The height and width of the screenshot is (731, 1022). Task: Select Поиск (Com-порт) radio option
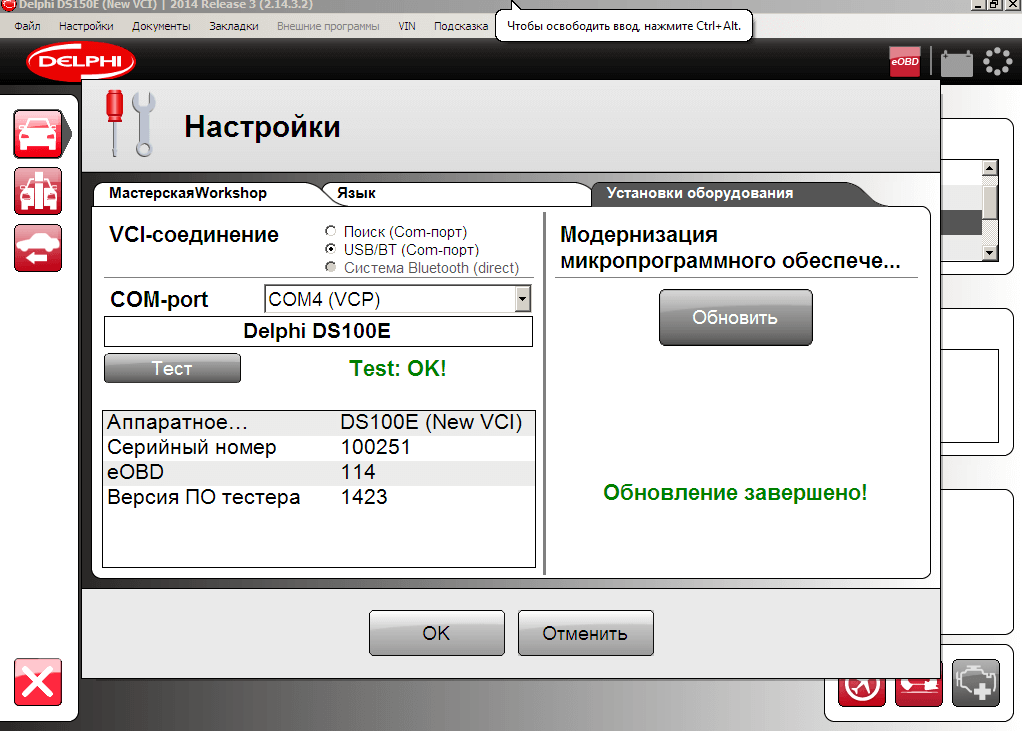tap(330, 231)
